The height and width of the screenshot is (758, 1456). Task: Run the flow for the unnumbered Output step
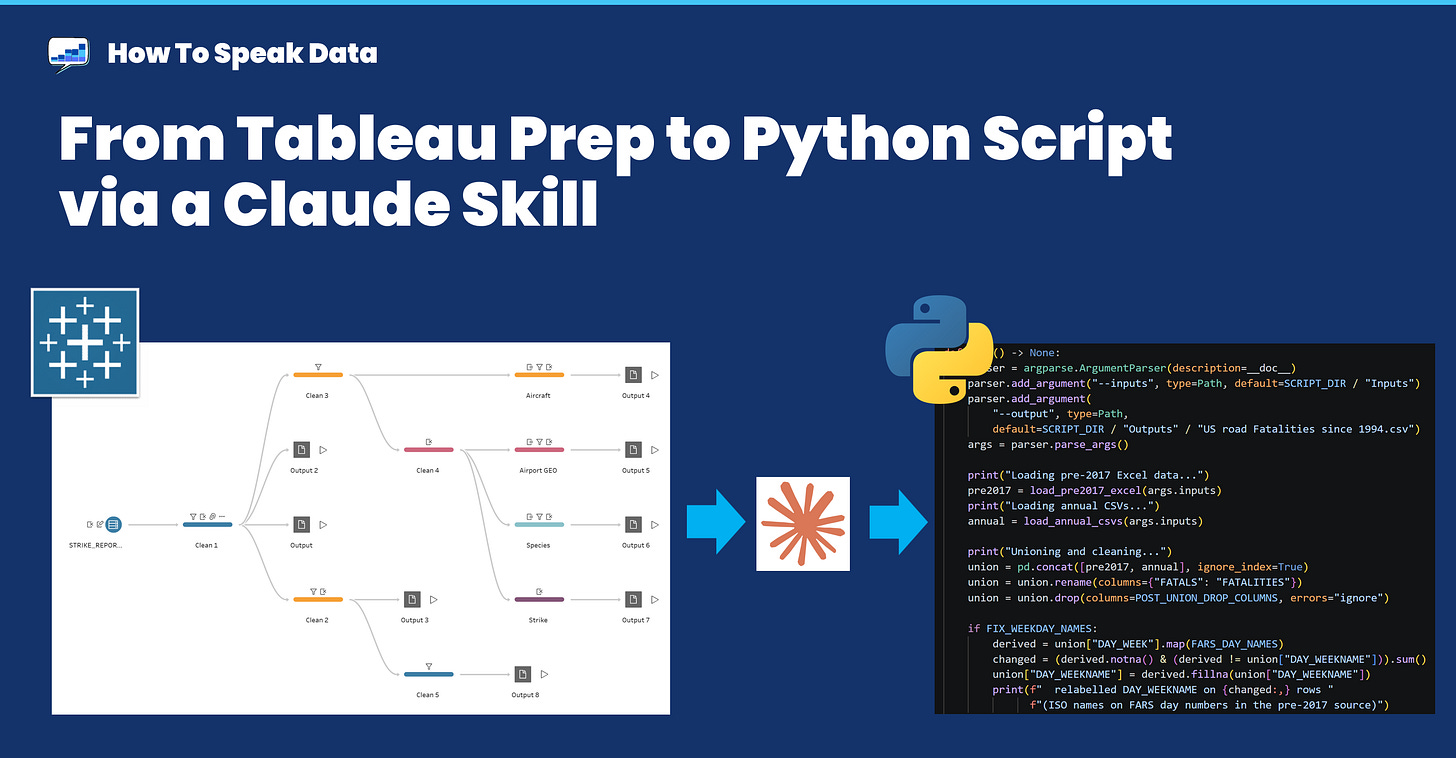click(x=323, y=524)
